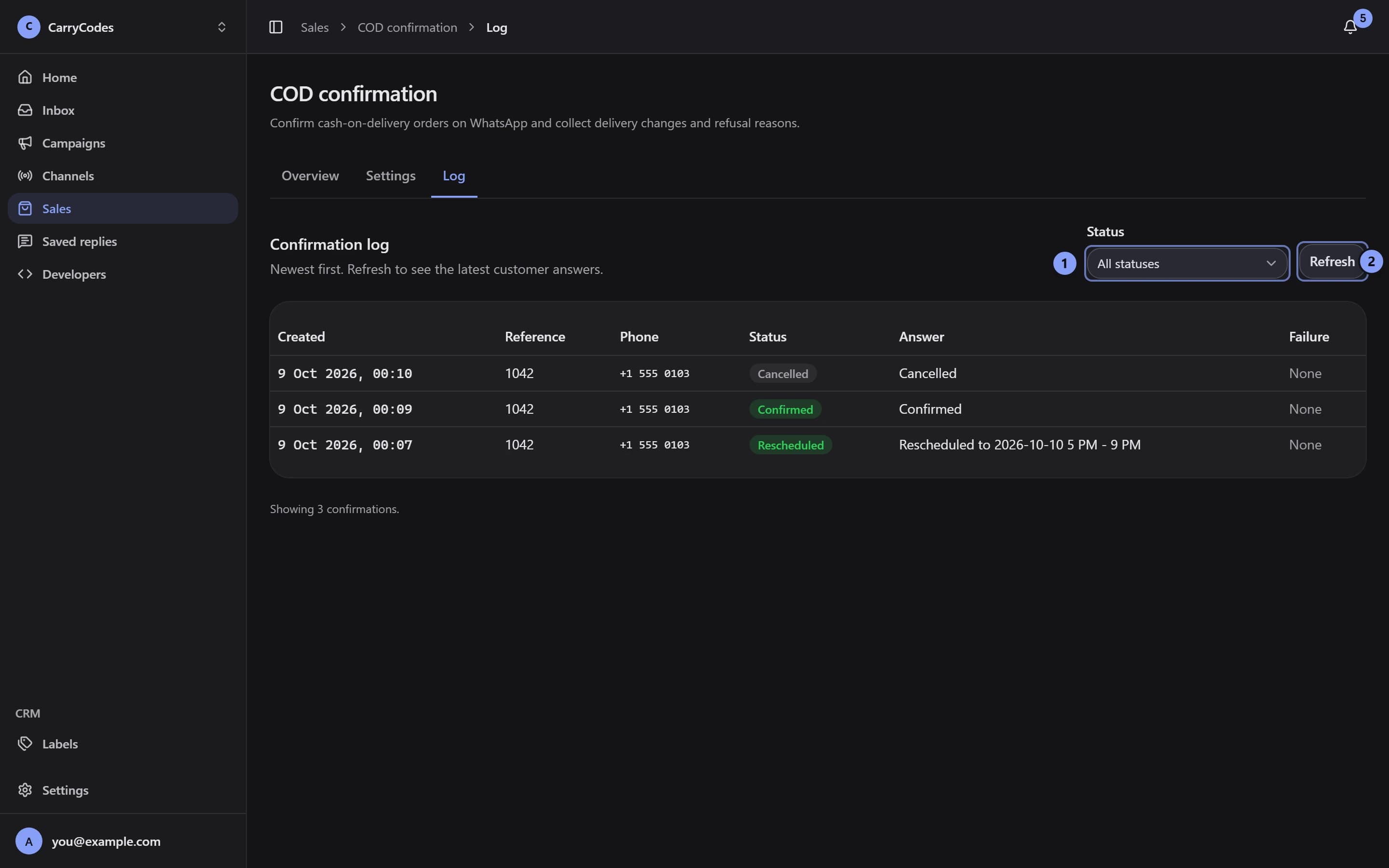Image resolution: width=1389 pixels, height=868 pixels.
Task: Go to COD confirmation breadcrumb link
Action: 407,27
